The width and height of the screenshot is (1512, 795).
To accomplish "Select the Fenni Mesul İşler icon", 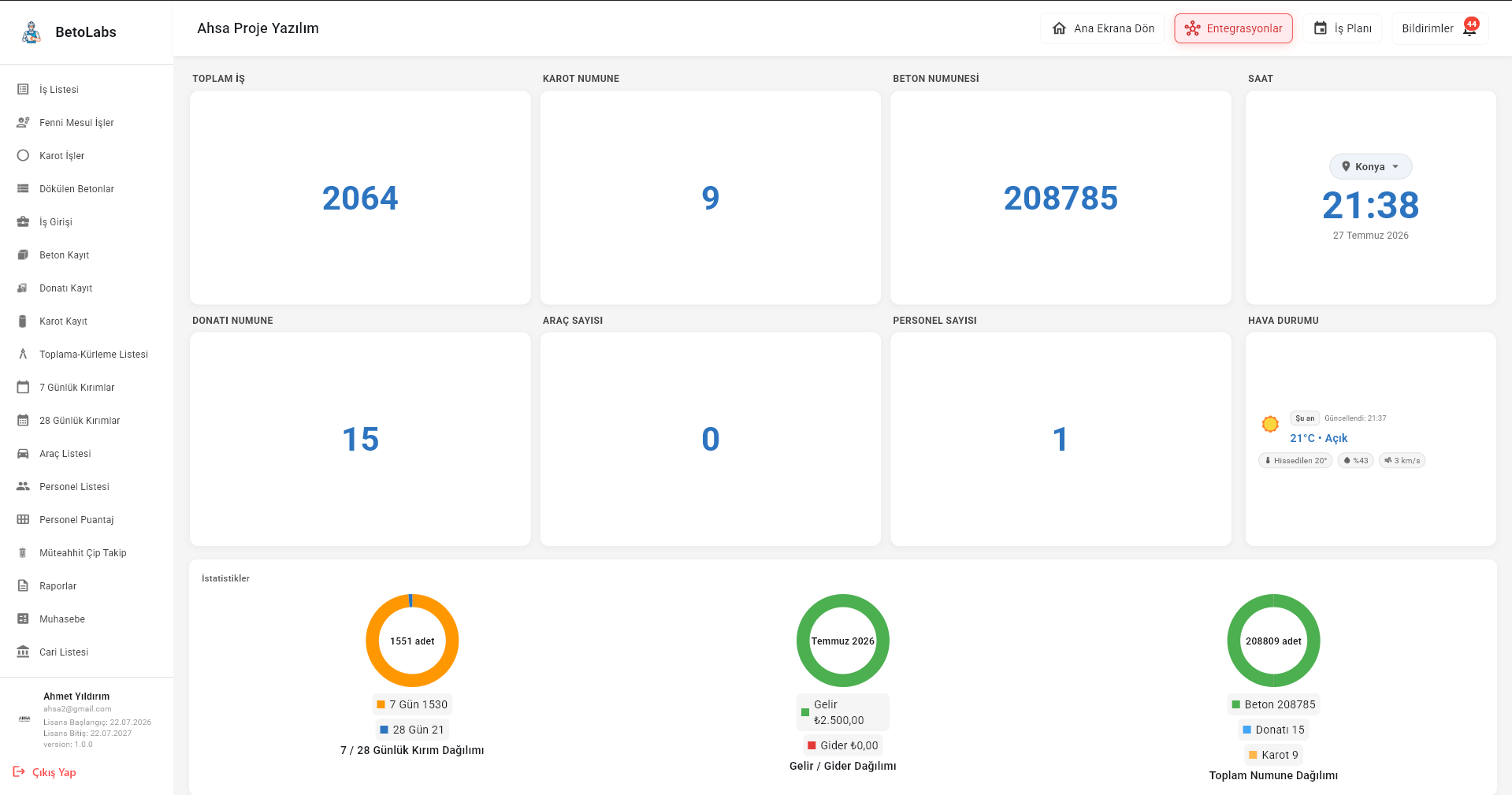I will [x=23, y=123].
